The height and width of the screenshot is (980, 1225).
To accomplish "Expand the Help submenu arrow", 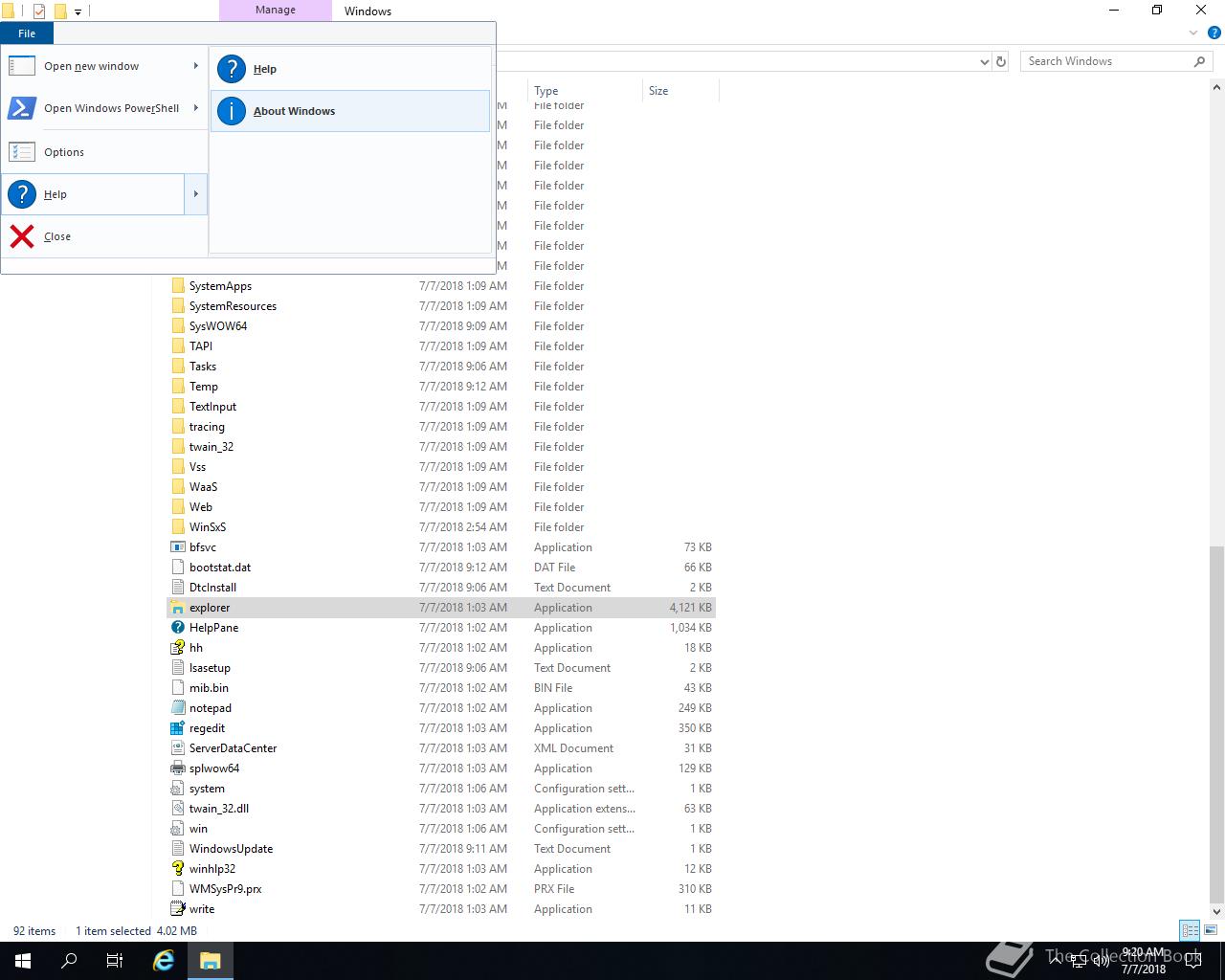I will point(196,194).
